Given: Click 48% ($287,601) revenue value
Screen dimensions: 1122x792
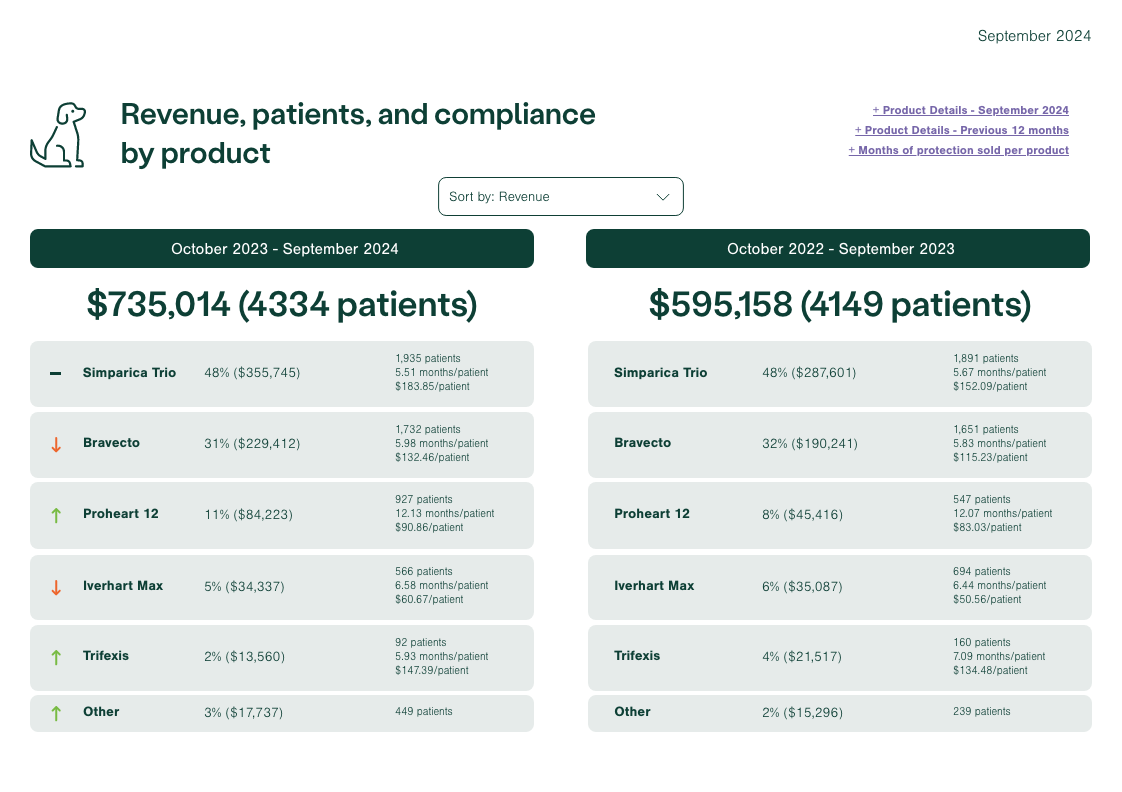Looking at the screenshot, I should 809,373.
